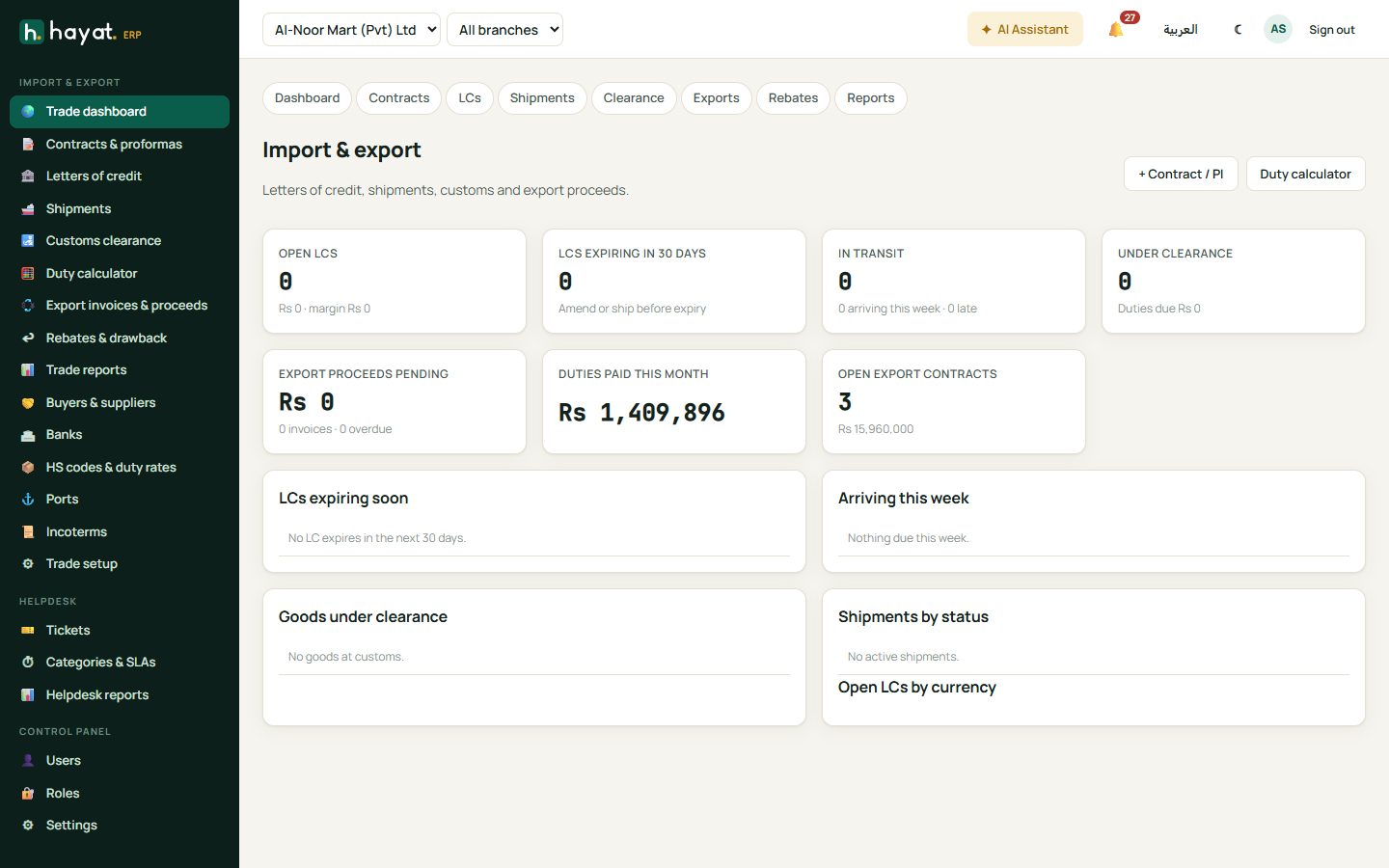This screenshot has width=1389, height=868.
Task: Open Settings in the sidebar
Action: 120,826
